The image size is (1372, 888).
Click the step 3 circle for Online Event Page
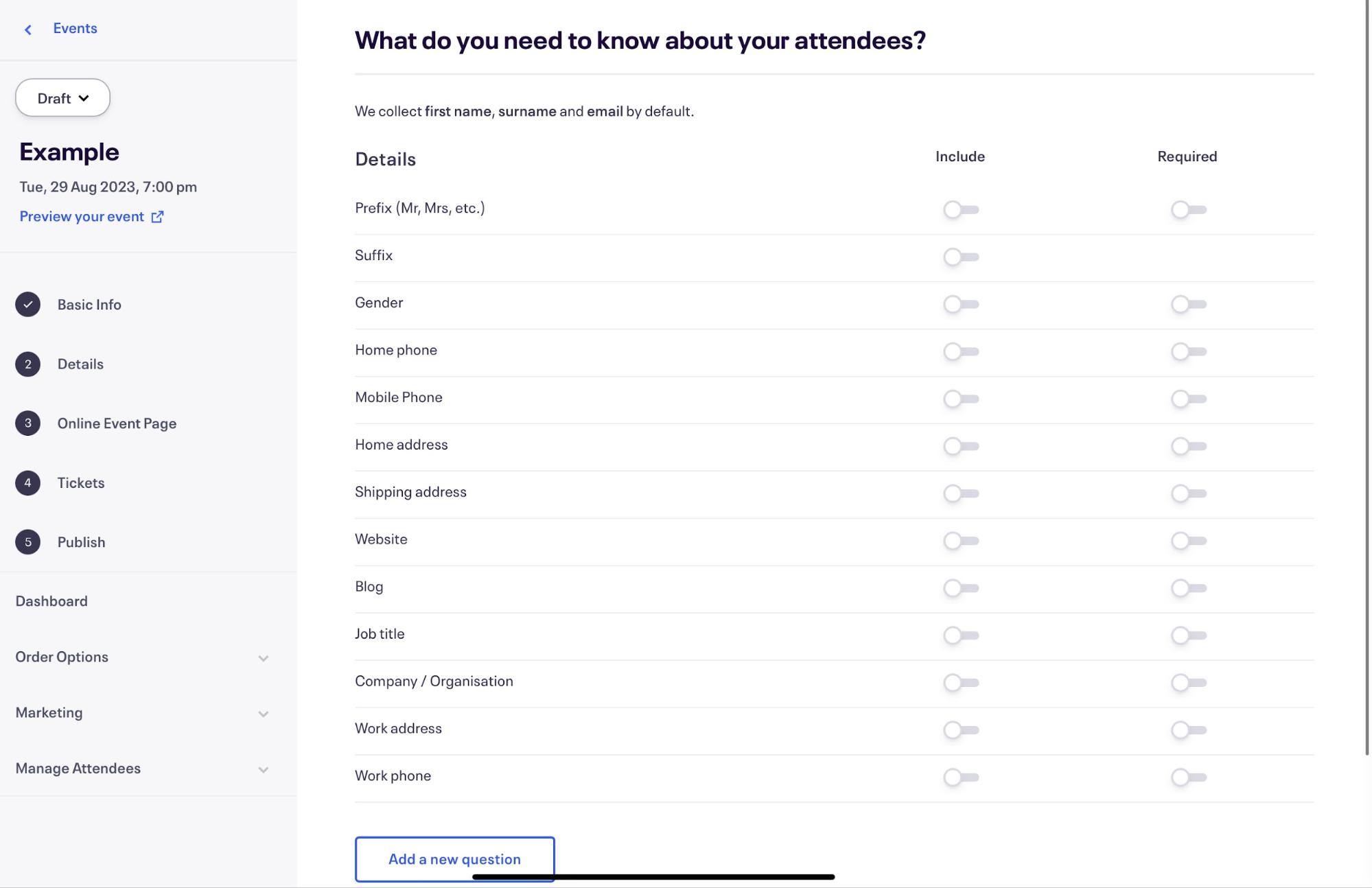point(28,423)
